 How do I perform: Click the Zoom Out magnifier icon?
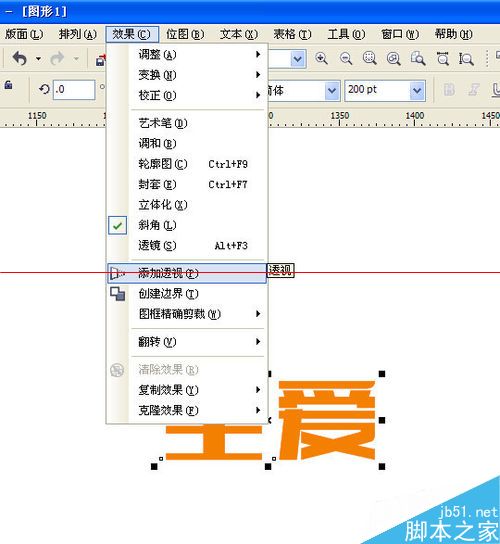(346, 58)
